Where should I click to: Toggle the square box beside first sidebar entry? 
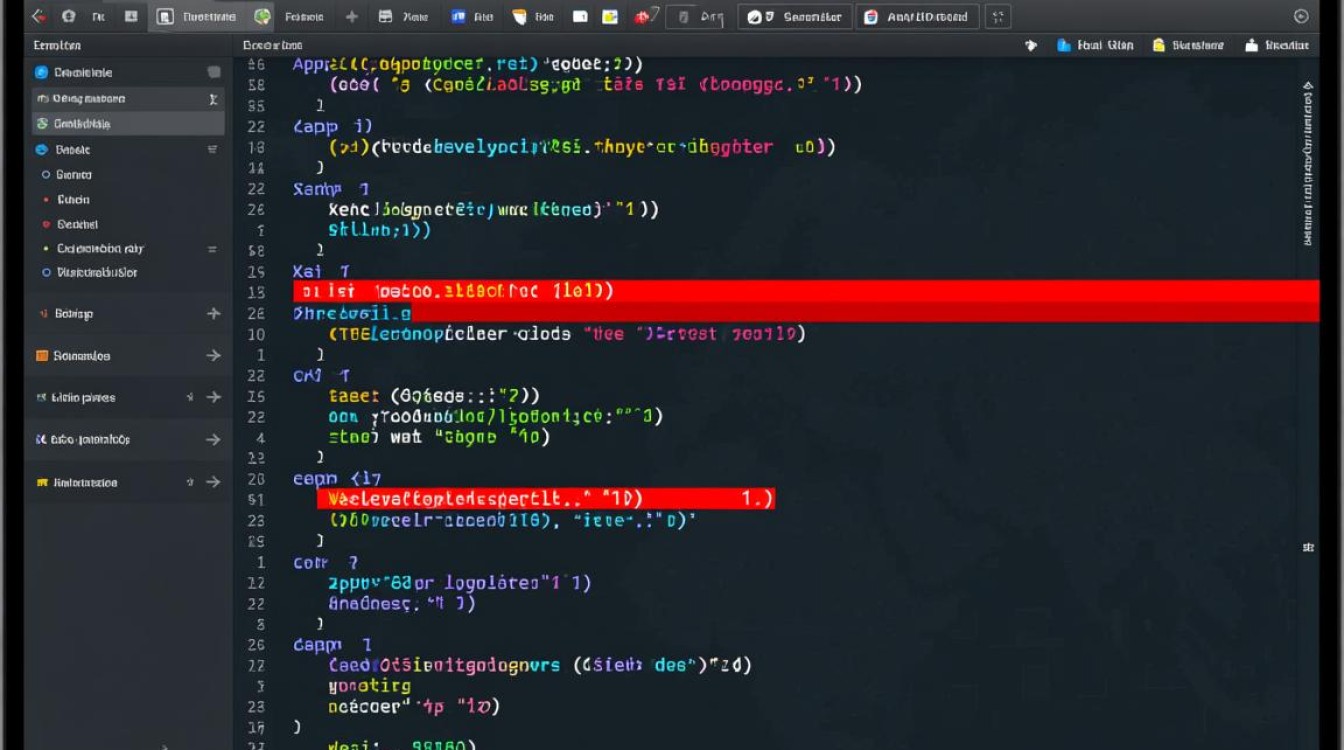coord(213,72)
